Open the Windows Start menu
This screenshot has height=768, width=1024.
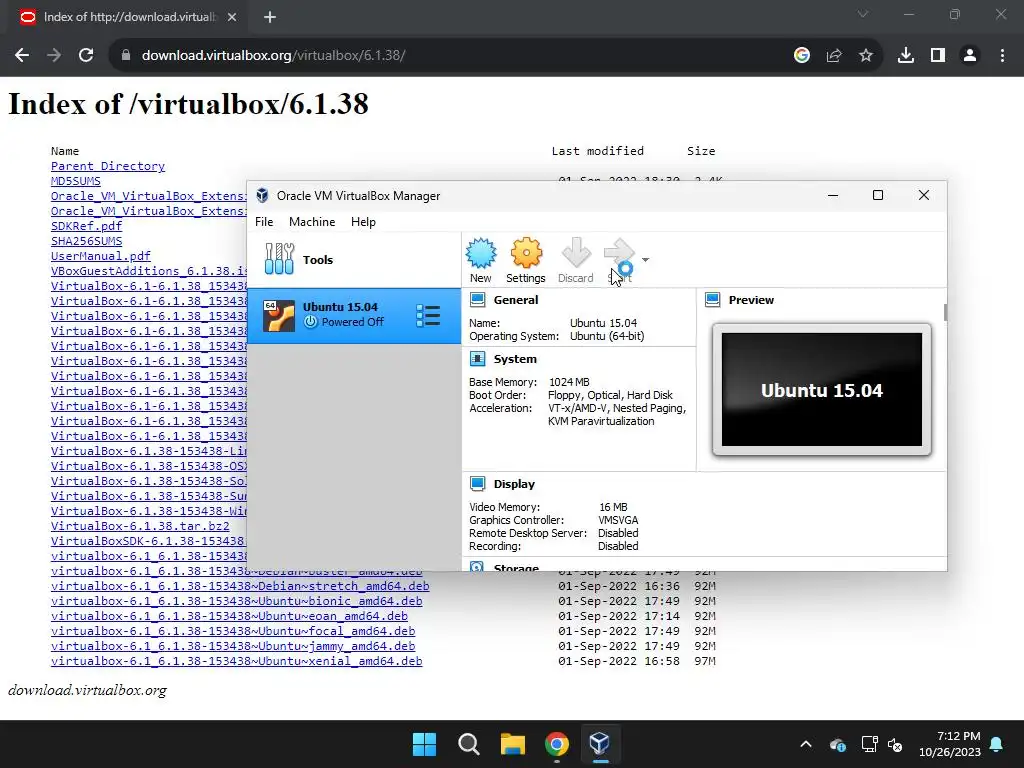click(x=424, y=744)
